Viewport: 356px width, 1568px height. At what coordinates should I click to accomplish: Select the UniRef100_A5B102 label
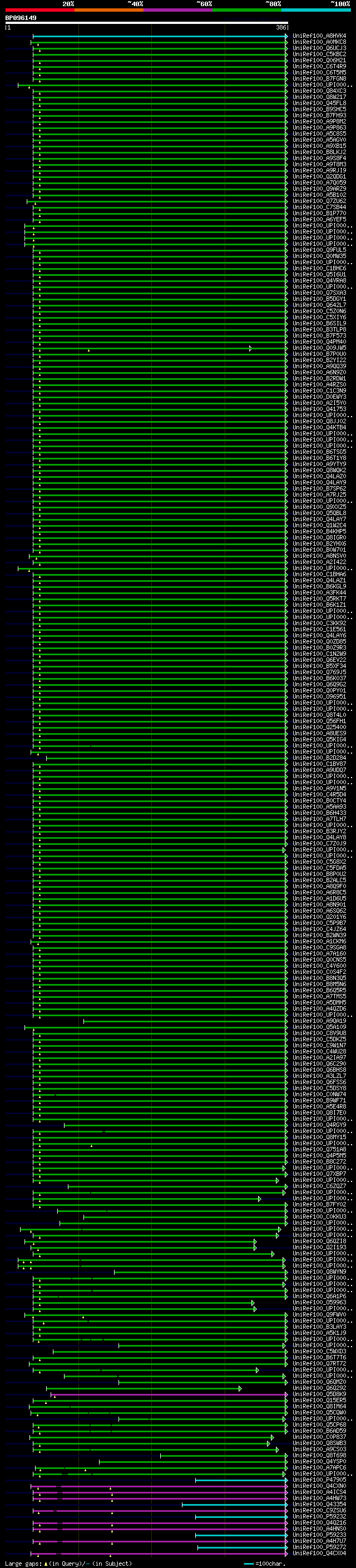[x=319, y=195]
